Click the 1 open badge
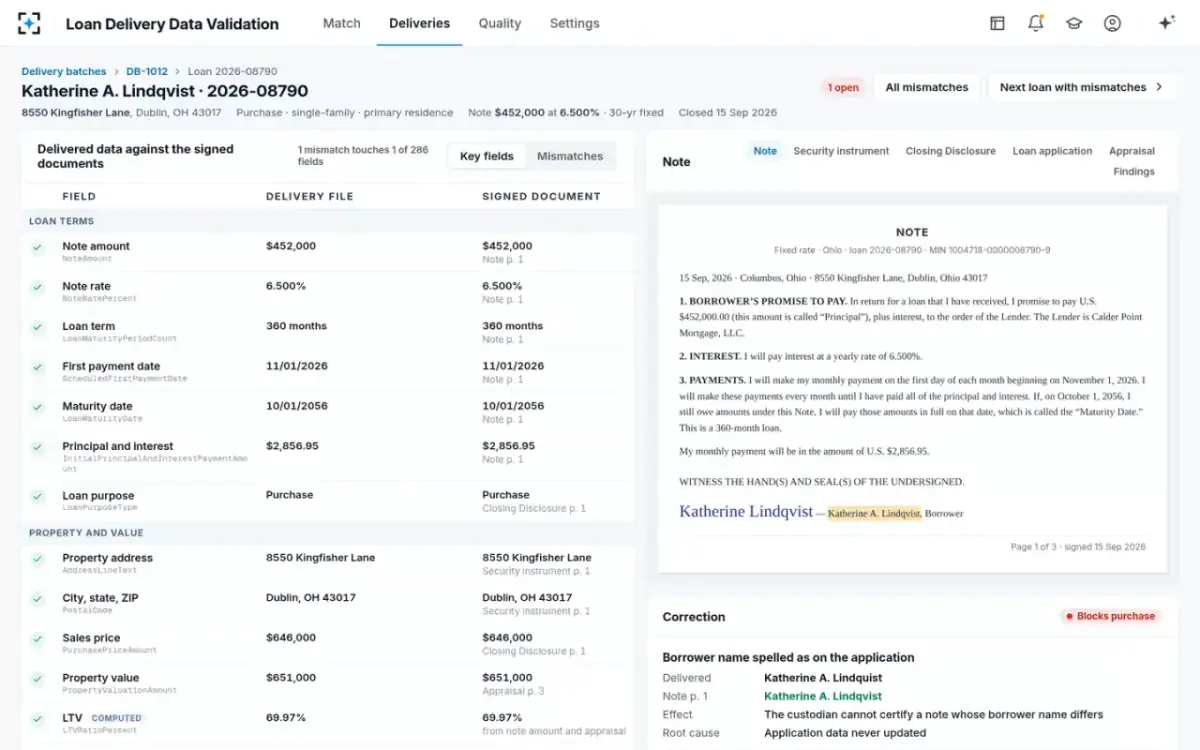Viewport: 1200px width, 750px height. pos(842,88)
